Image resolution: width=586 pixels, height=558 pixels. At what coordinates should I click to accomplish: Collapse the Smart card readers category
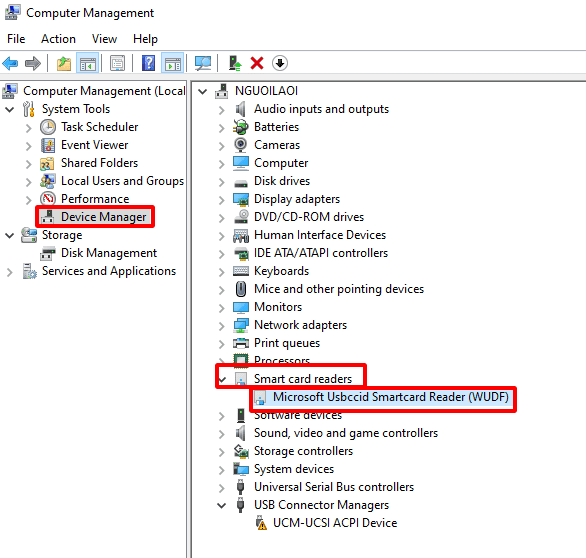click(223, 380)
